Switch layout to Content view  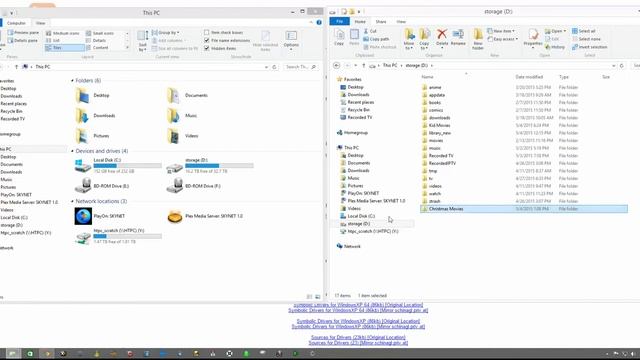pos(97,48)
